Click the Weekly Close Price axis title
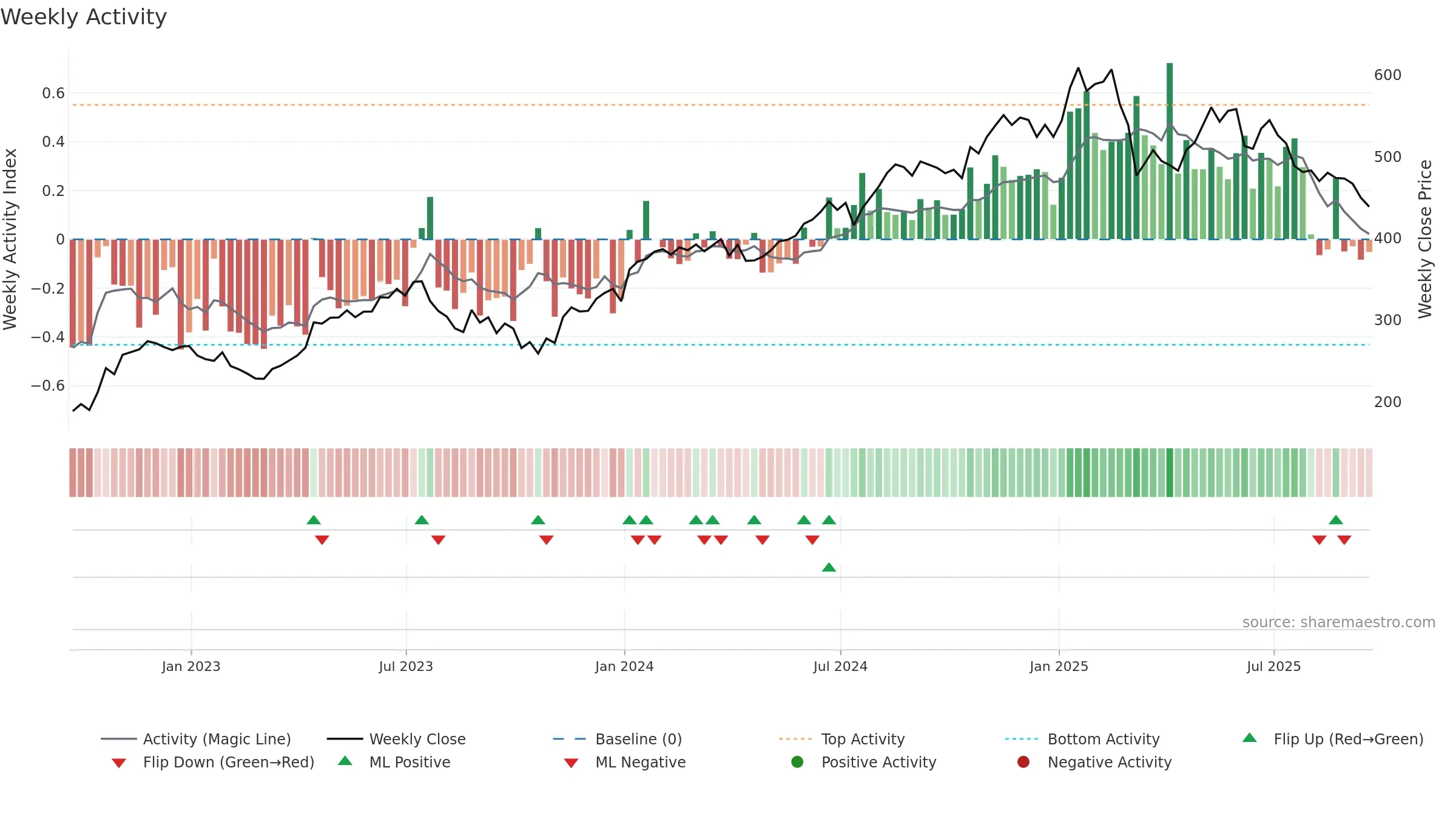The height and width of the screenshot is (819, 1456). (1425, 239)
